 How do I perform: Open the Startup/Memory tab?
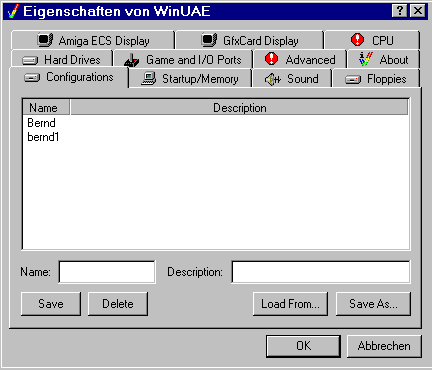190,78
